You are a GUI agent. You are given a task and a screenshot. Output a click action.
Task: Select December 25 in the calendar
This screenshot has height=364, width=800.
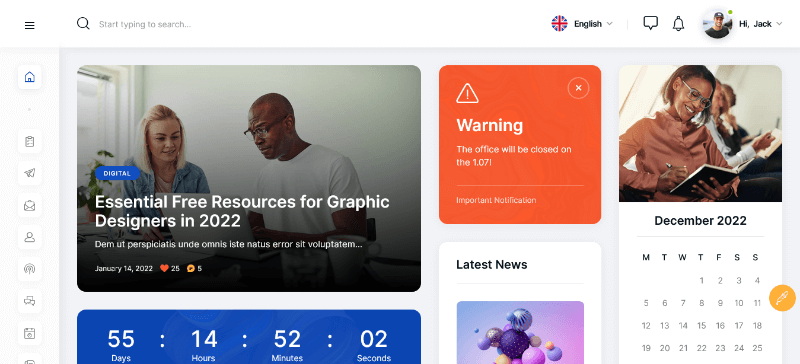757,348
